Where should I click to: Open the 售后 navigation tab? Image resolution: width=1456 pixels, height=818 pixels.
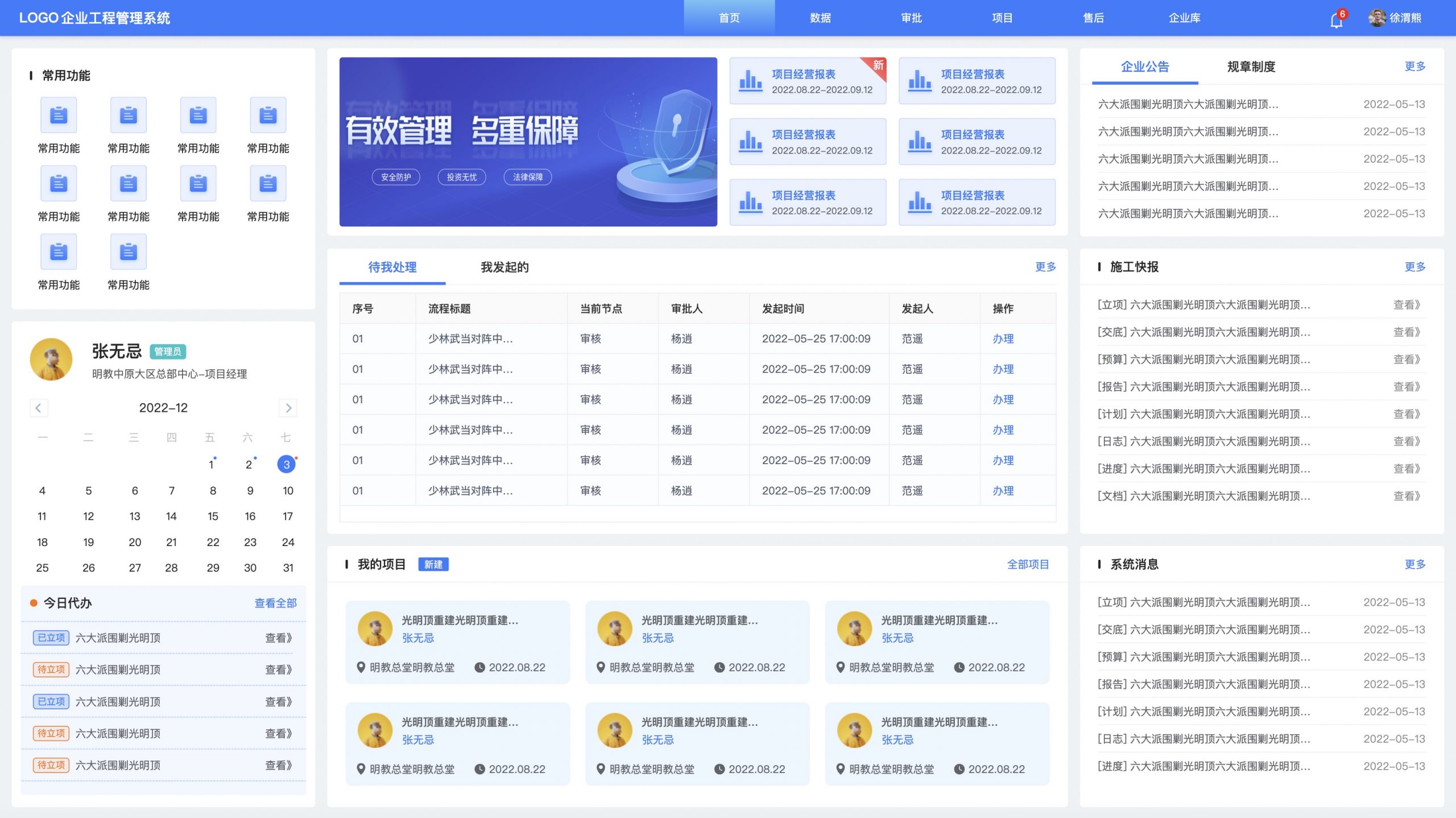1093,18
